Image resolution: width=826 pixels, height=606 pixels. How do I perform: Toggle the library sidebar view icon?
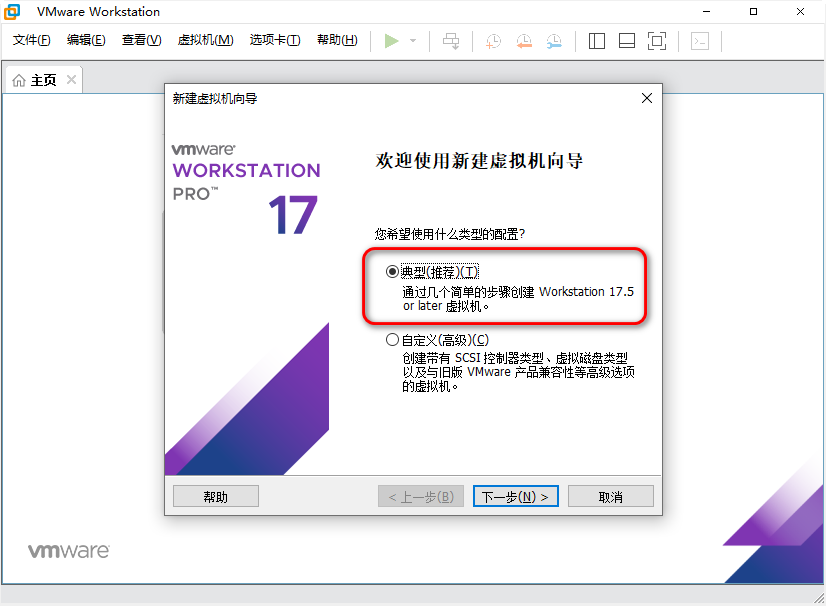(596, 41)
